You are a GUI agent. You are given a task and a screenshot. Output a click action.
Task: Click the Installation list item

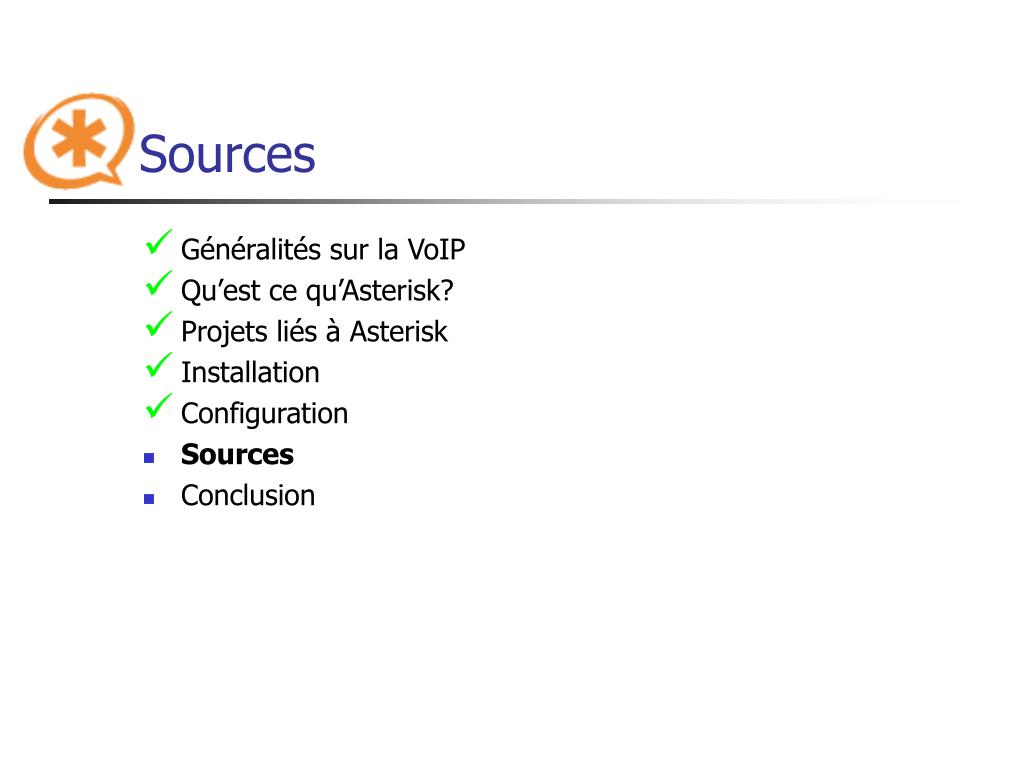coord(250,372)
